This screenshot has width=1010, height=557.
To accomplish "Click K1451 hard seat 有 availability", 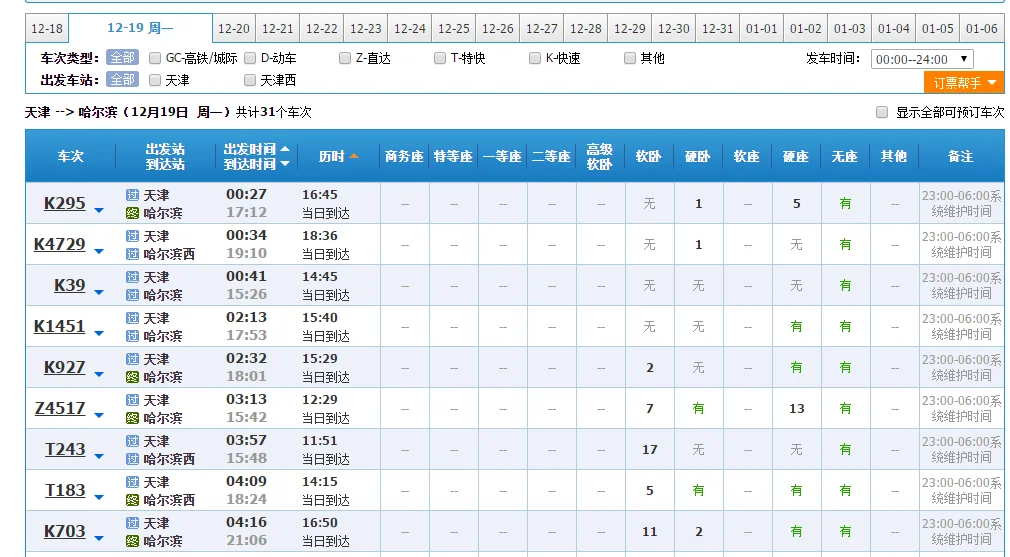I will click(797, 326).
